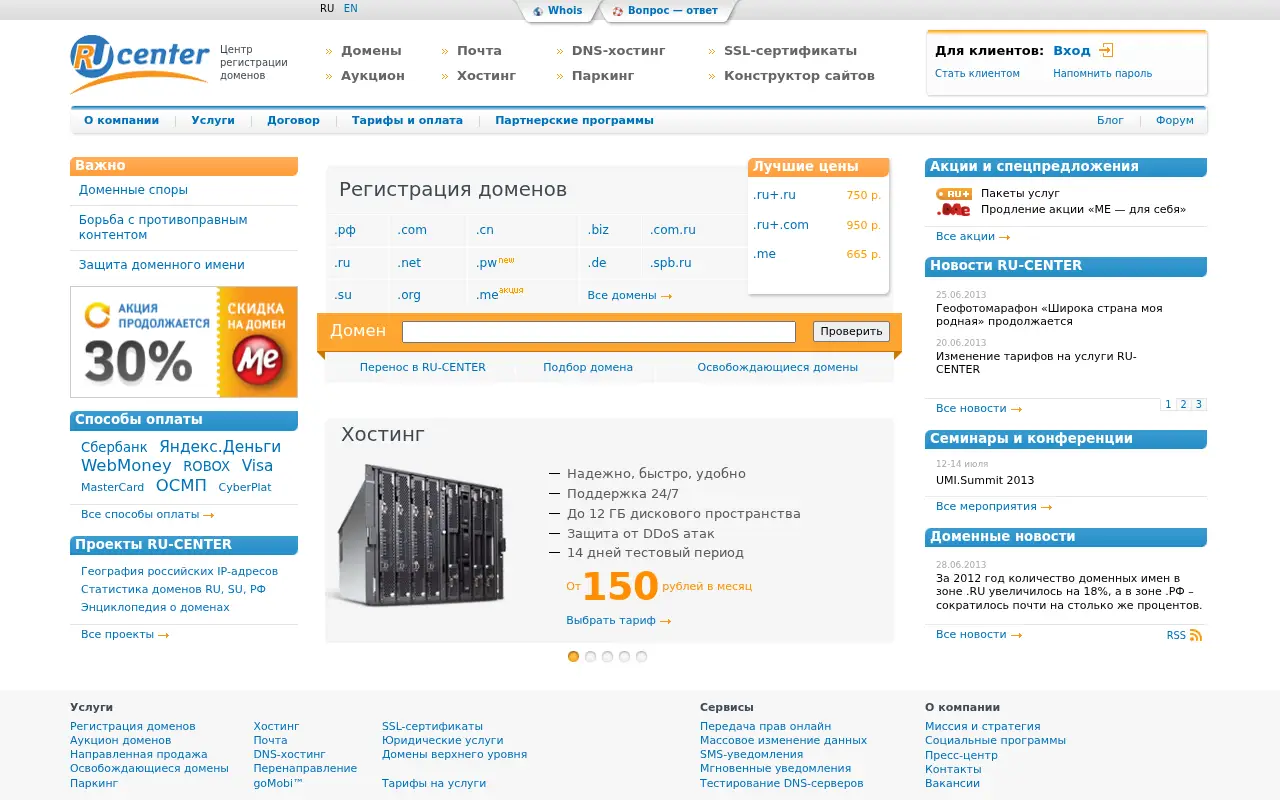
Task: Click Яндекс.Деньги payment method
Action: coord(220,447)
